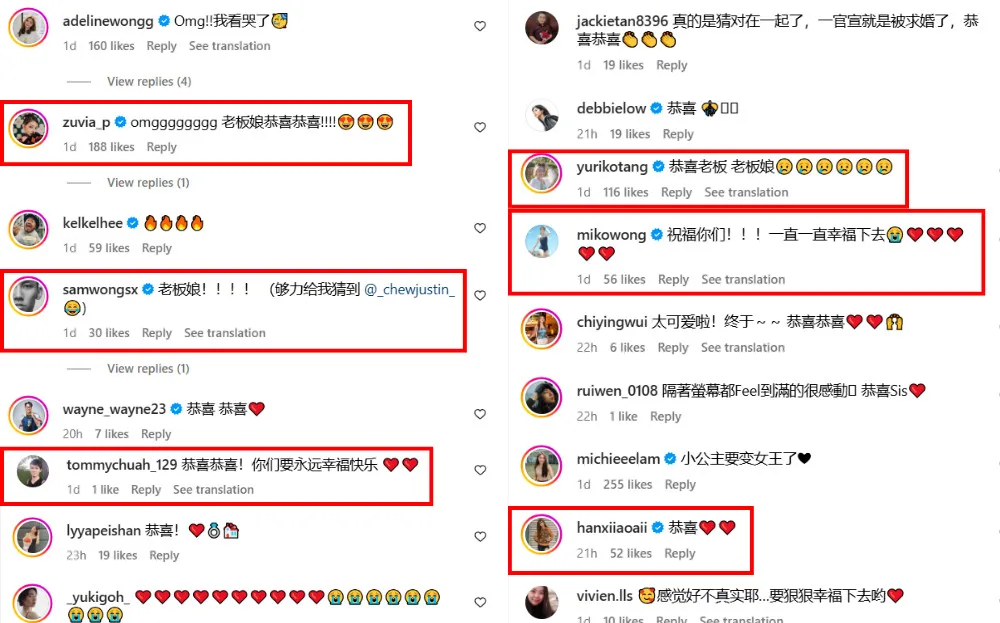1000x623 pixels.
Task: Reply to debbielow's comment
Action: (678, 134)
